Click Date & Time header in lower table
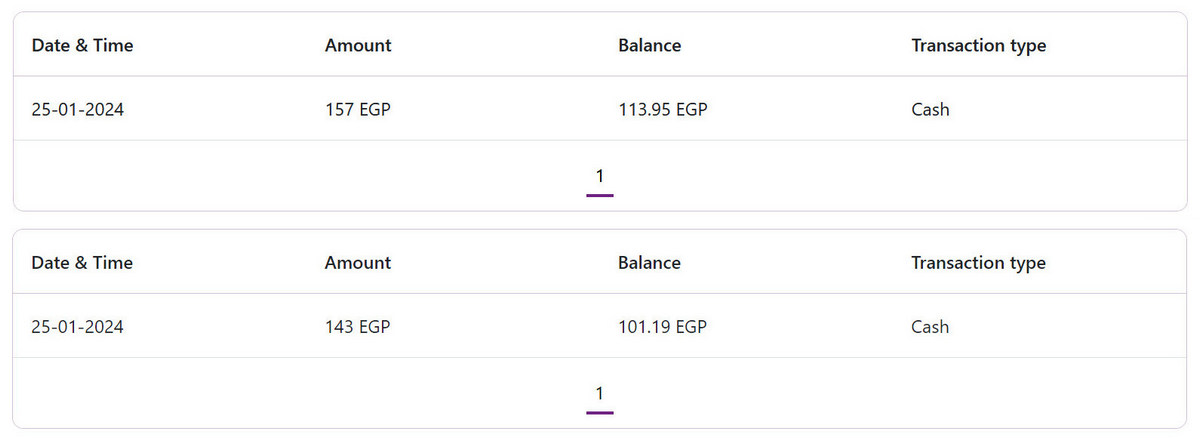The width and height of the screenshot is (1200, 438). click(x=82, y=263)
